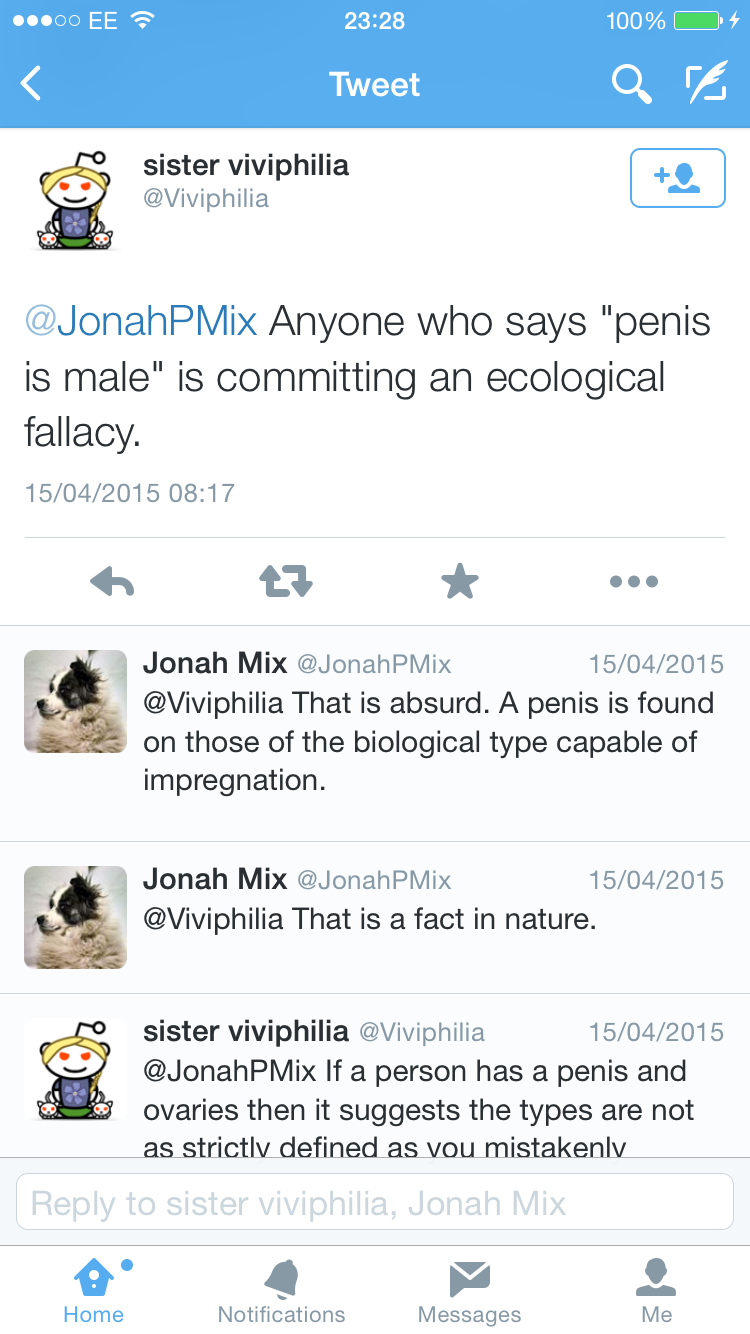750x1334 pixels.
Task: Open the Notifications tab
Action: (x=281, y=1290)
